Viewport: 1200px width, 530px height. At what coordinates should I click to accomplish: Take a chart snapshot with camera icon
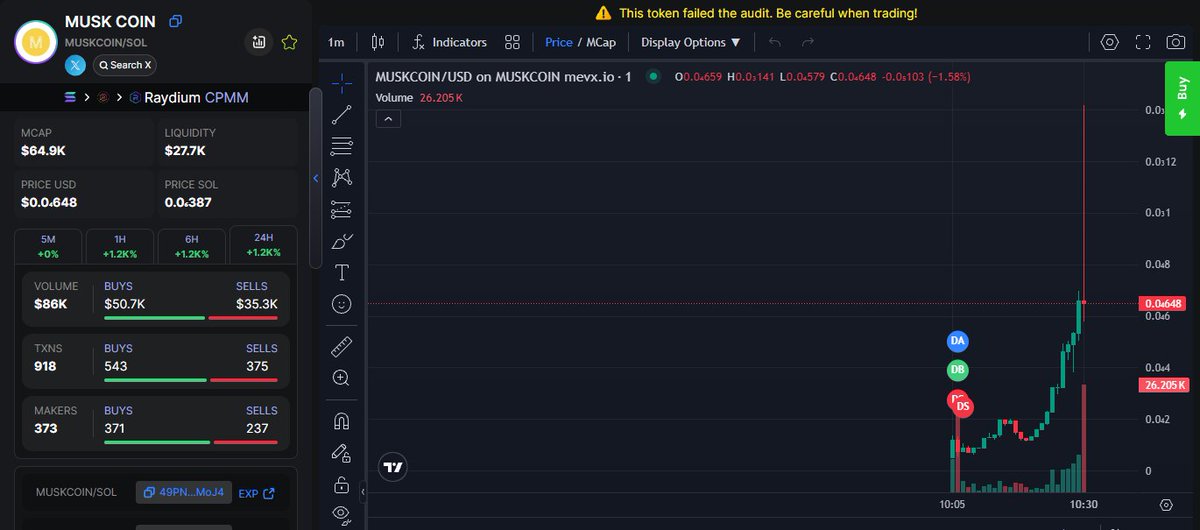(1177, 42)
